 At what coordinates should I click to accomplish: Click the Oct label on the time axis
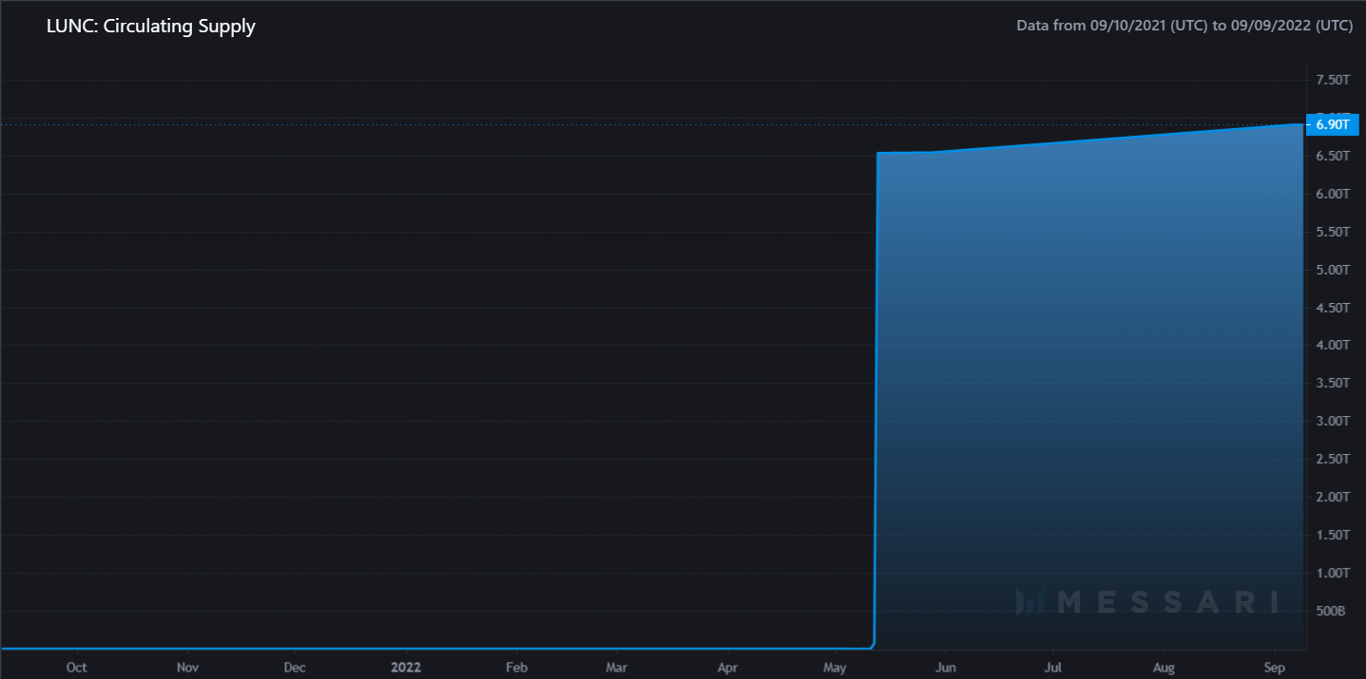coord(76,666)
